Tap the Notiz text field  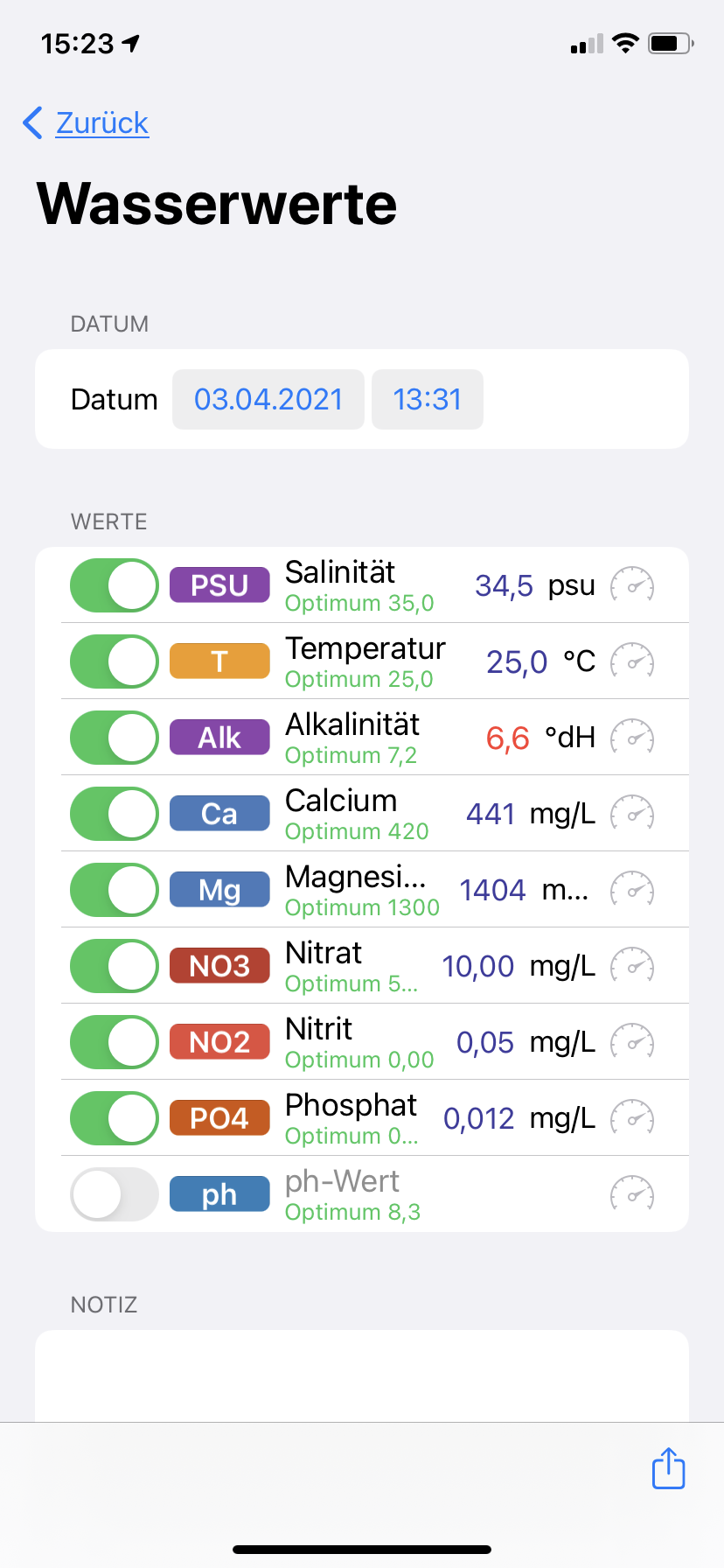pos(362,1374)
